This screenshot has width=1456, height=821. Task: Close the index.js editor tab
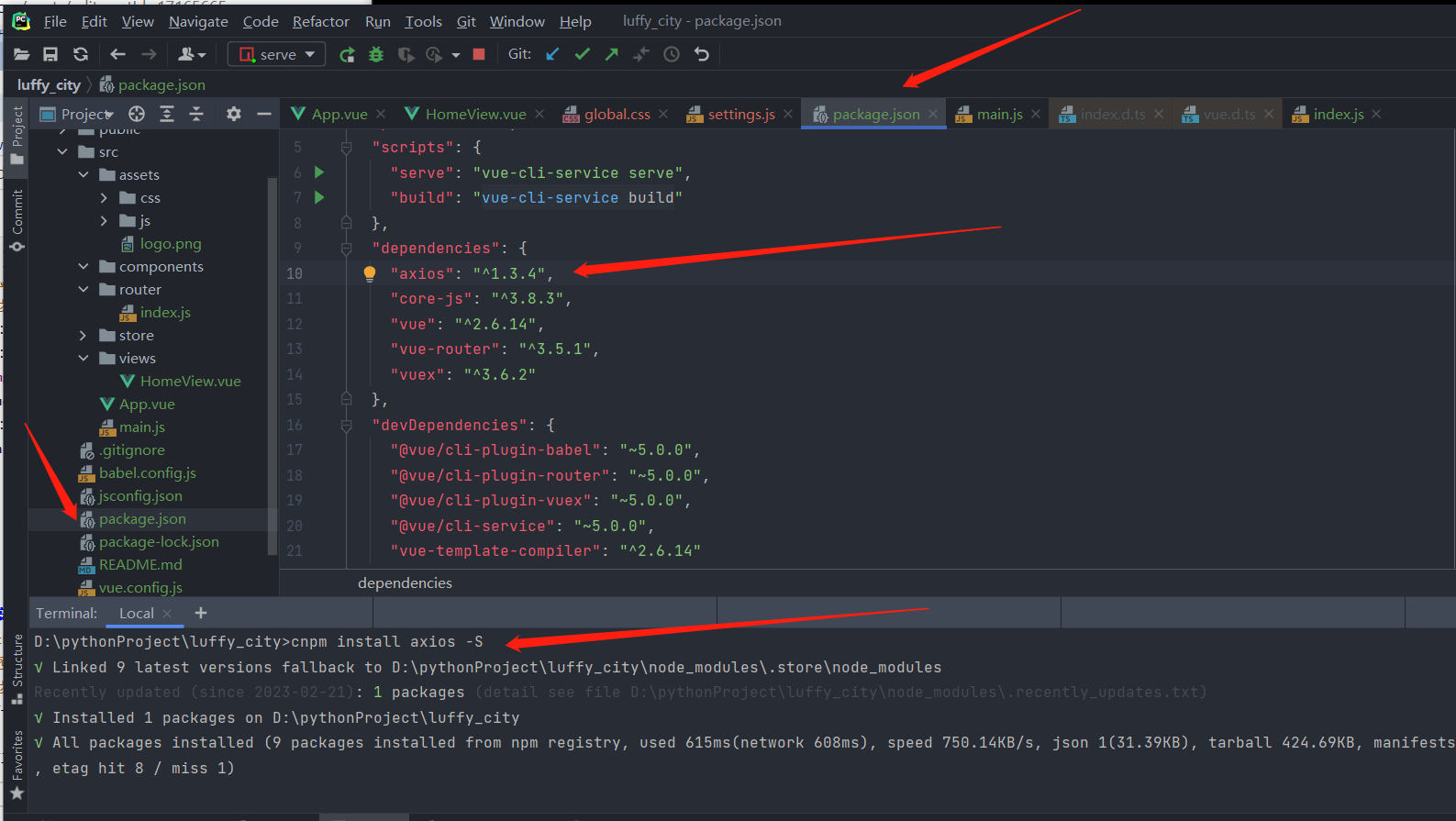click(1377, 114)
